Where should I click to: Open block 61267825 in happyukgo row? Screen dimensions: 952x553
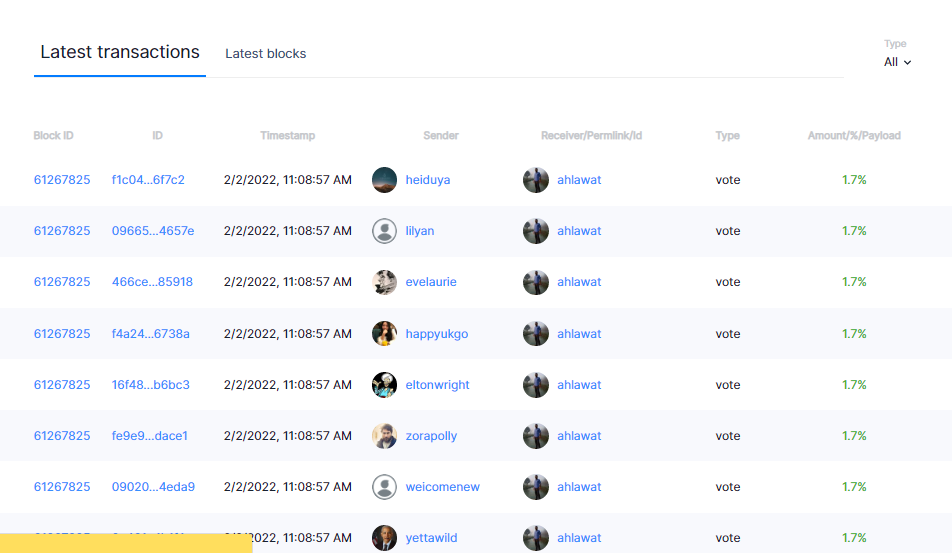tap(62, 333)
